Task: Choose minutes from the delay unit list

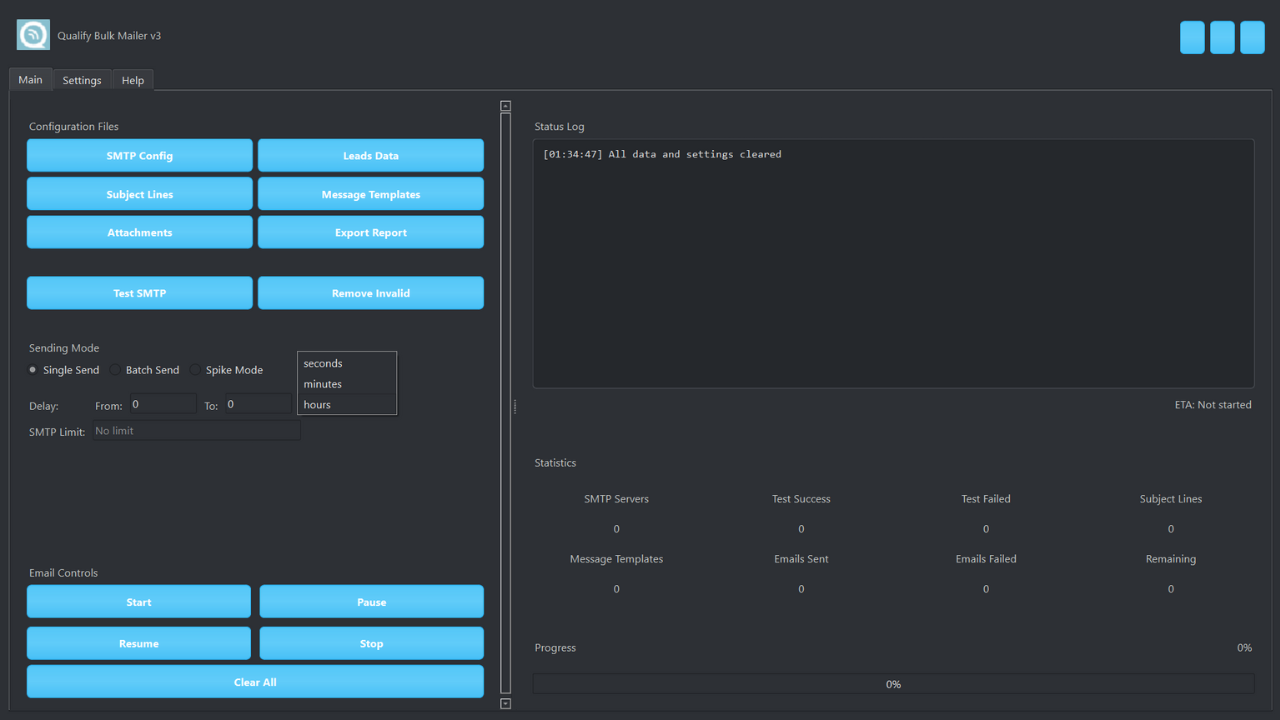Action: pos(347,384)
